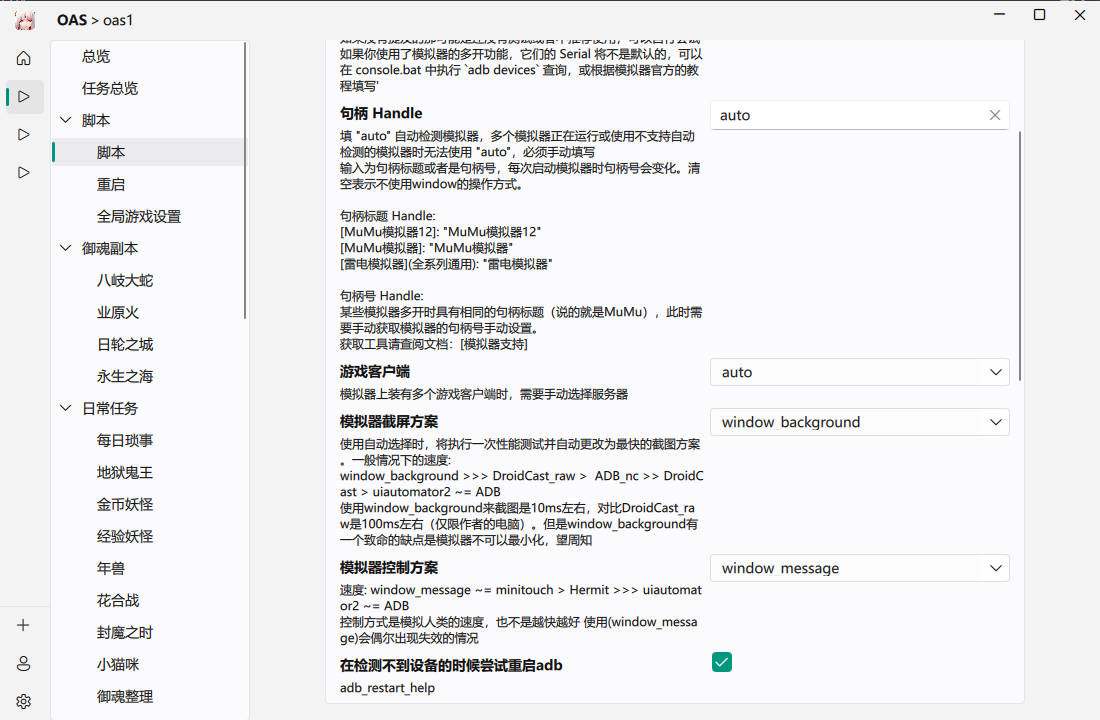Clear the Handle field with the X icon
Viewport: 1100px width, 720px height.
[995, 114]
